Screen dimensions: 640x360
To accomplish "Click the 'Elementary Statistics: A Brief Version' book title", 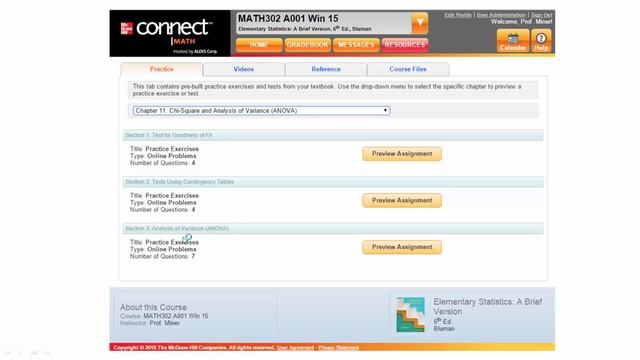I will (x=488, y=307).
